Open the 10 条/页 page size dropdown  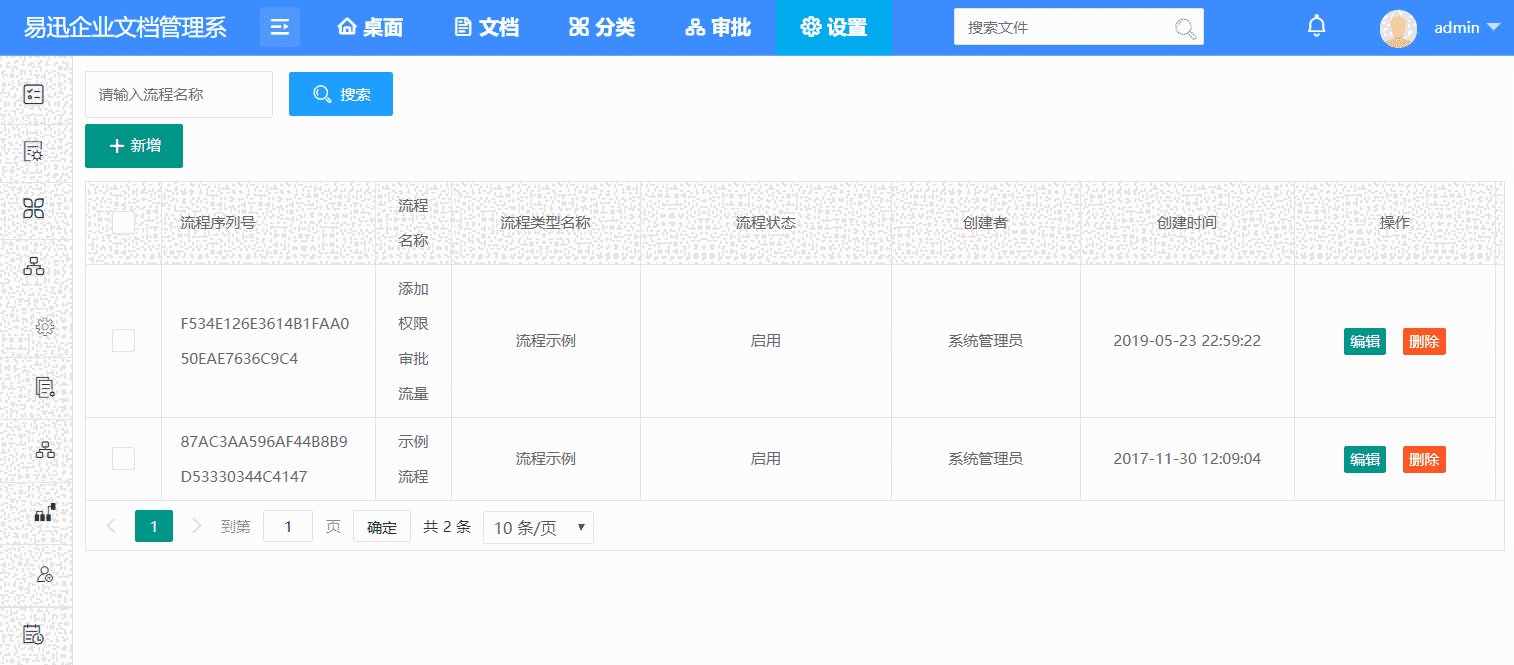538,527
